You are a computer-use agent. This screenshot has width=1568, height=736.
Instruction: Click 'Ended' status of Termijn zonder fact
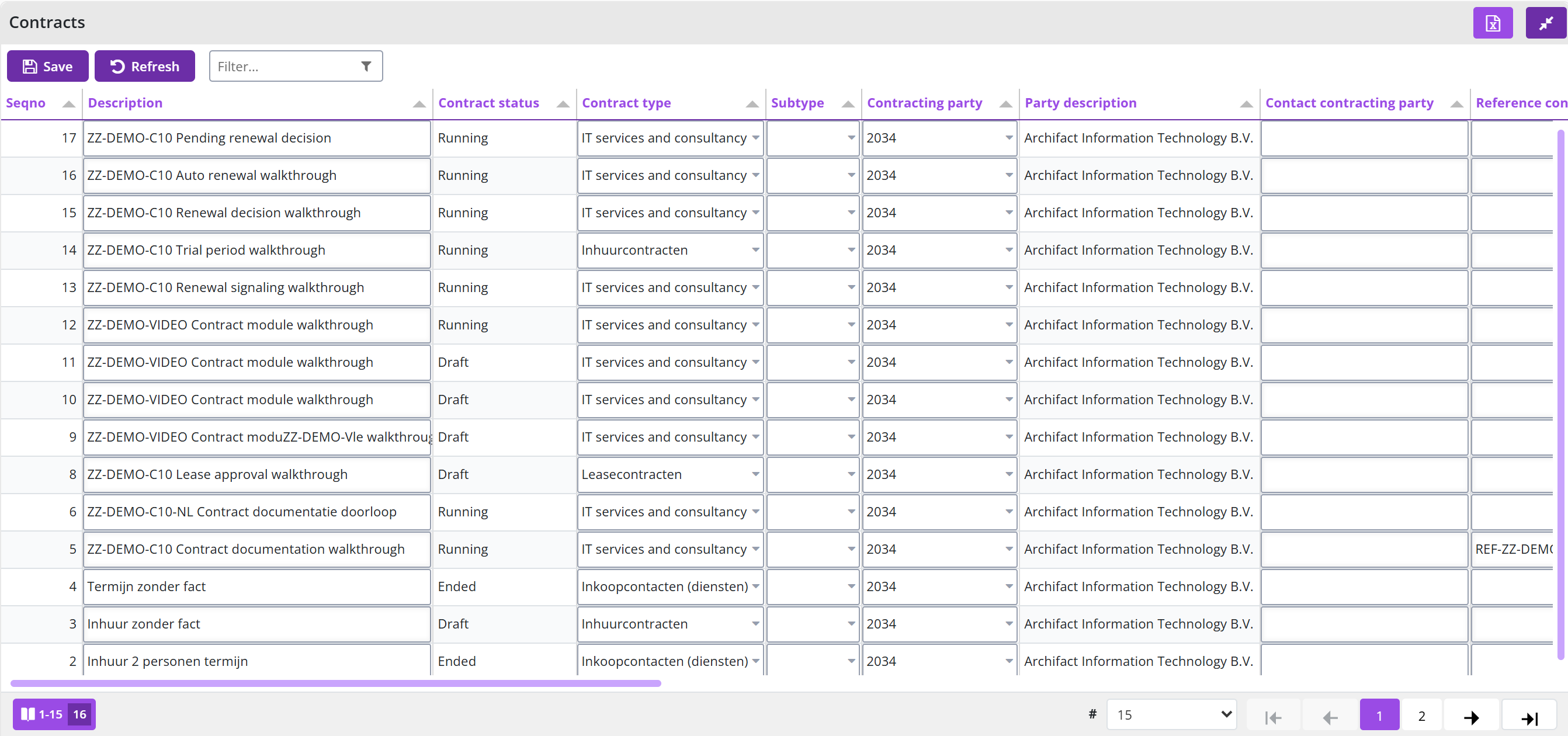point(456,586)
